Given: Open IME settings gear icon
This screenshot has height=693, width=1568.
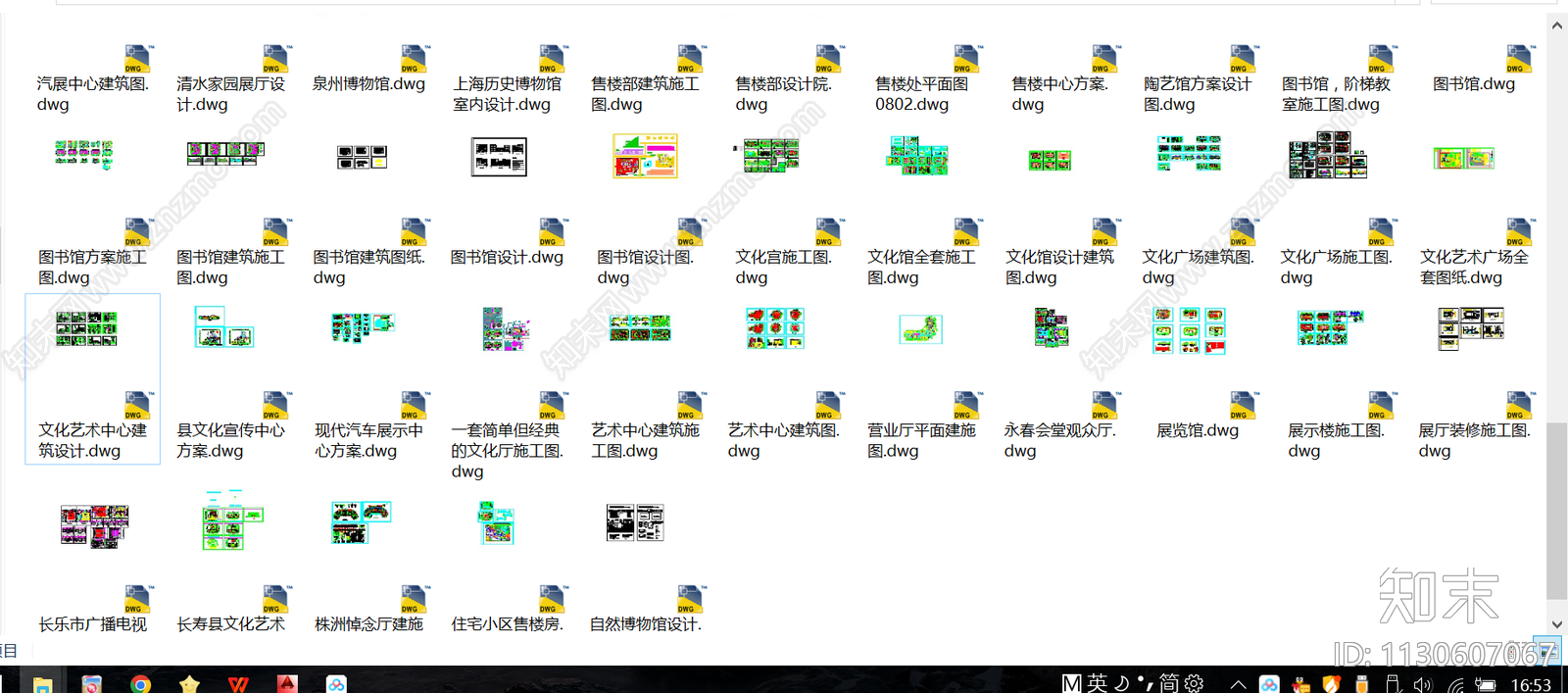Looking at the screenshot, I should click(x=1194, y=683).
